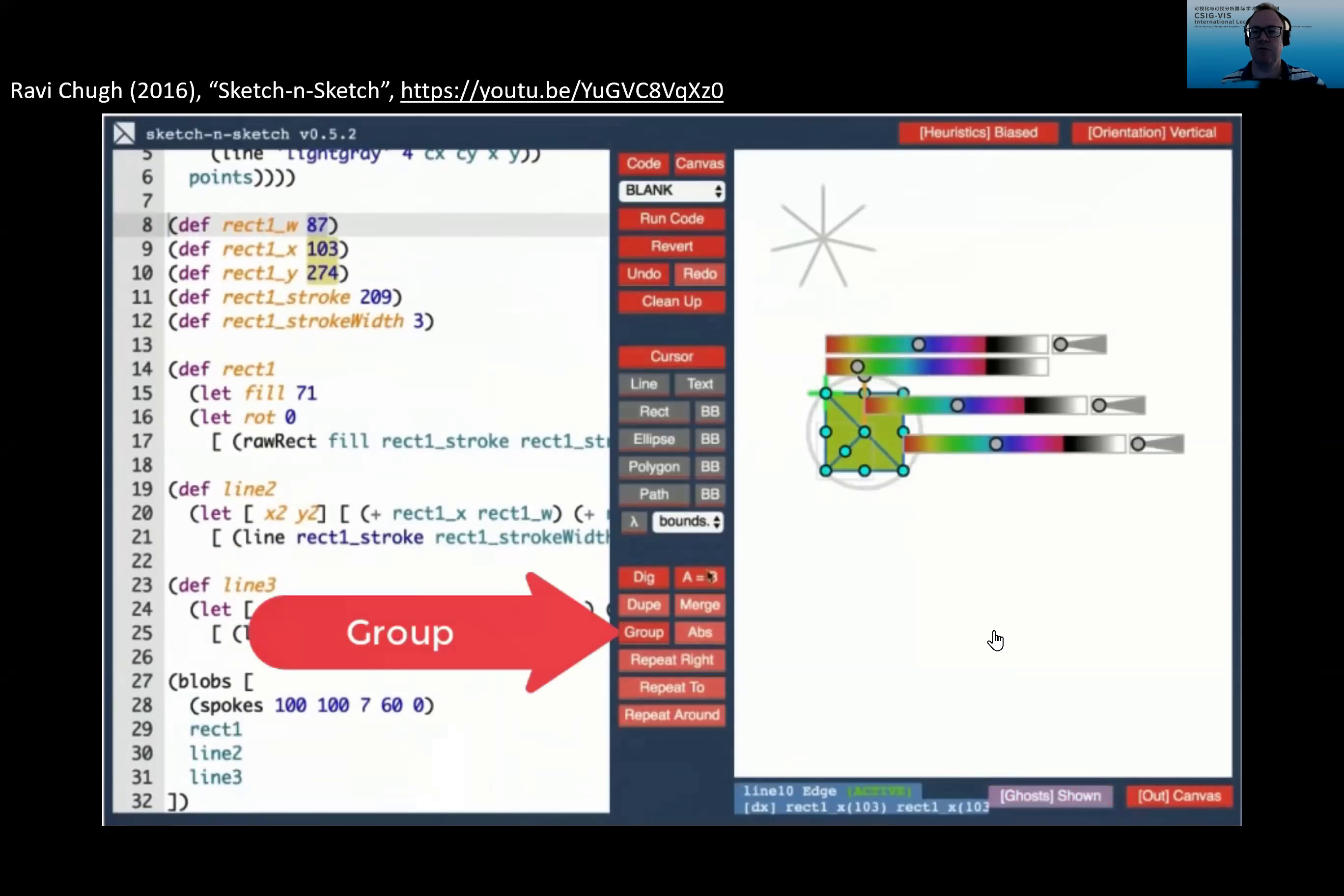The image size is (1344, 896).
Task: Choose the Polygon tool
Action: pyautogui.click(x=654, y=467)
